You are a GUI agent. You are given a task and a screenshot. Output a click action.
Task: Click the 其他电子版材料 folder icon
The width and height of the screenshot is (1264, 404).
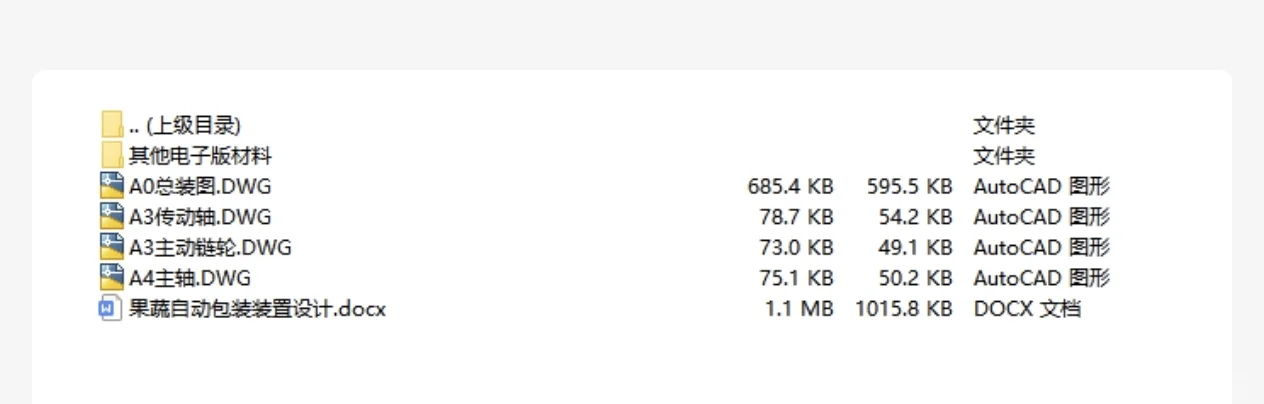[x=112, y=156]
